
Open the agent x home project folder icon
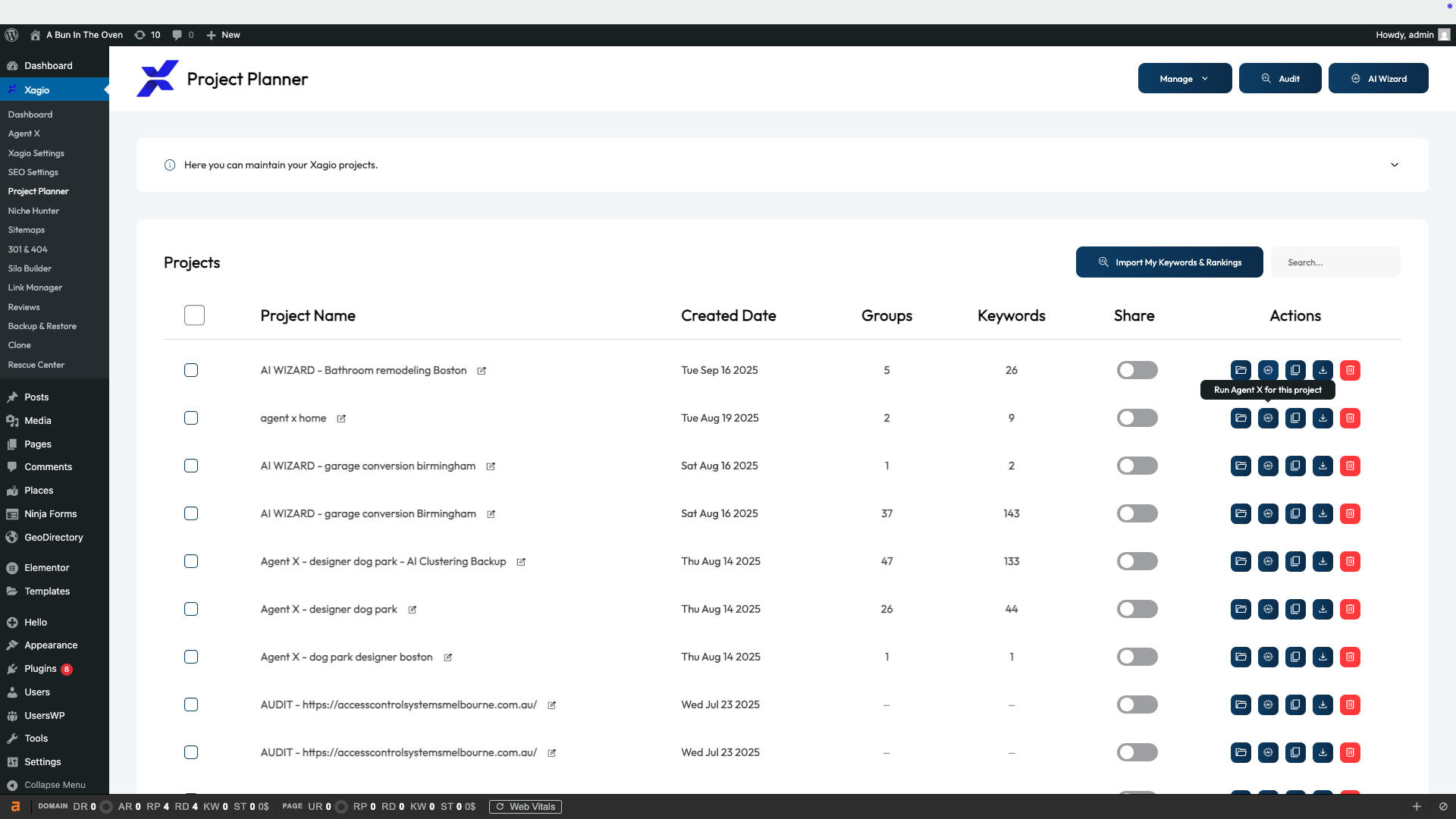click(1241, 418)
